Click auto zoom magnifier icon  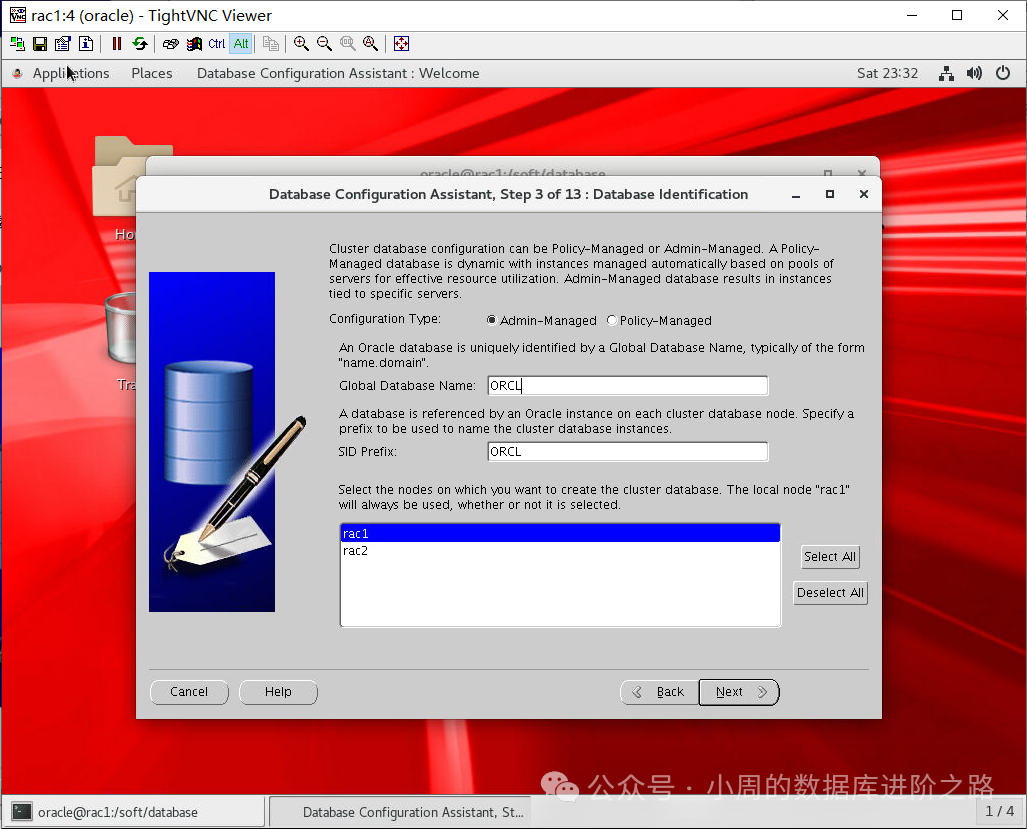coord(371,44)
